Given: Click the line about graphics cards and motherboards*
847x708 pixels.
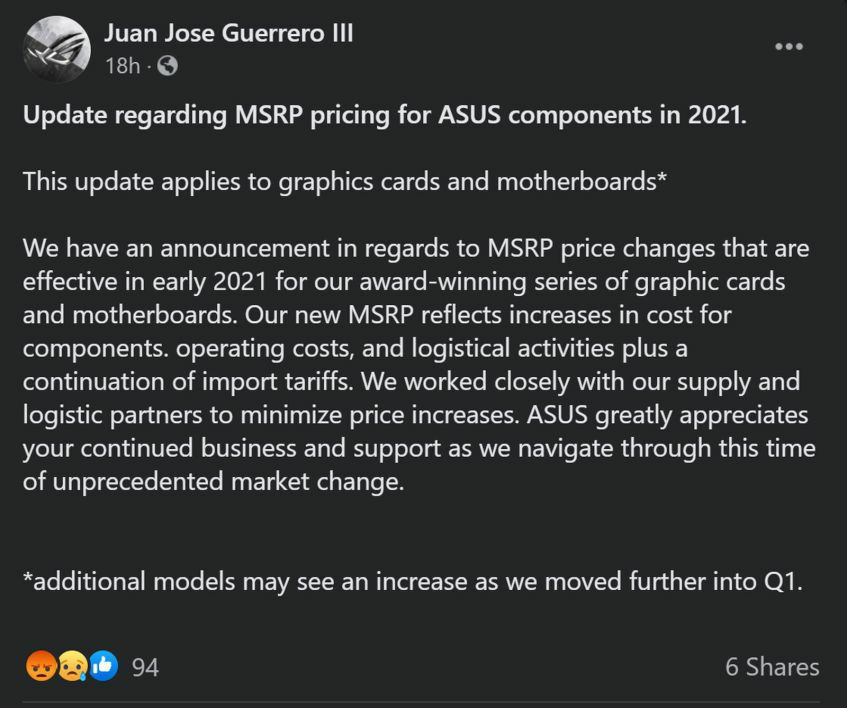Looking at the screenshot, I should click(x=344, y=181).
